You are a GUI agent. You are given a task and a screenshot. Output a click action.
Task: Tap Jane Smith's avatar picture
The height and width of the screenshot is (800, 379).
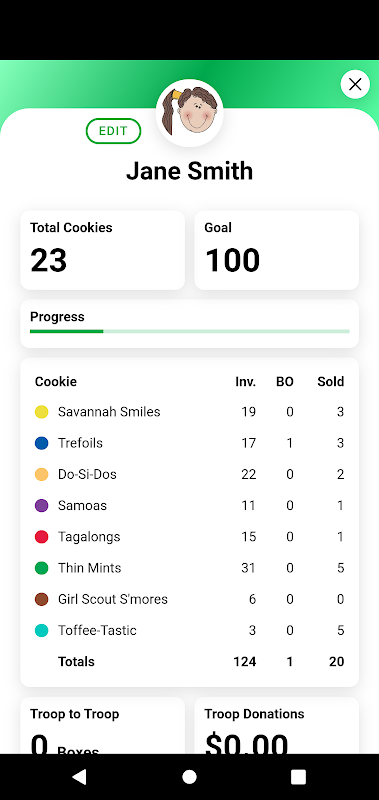coord(190,113)
